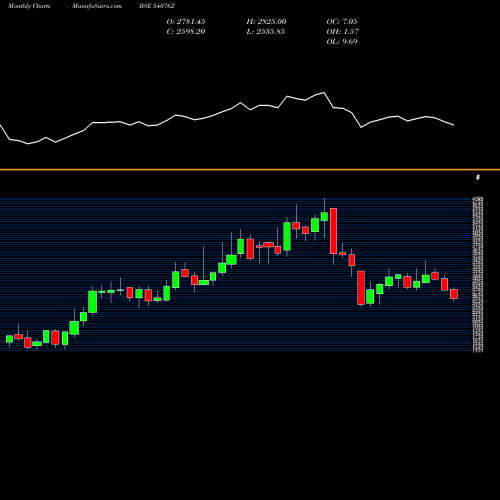The width and height of the screenshot is (500, 500).
Task: Click the 'OH: 1.57' value
Action: (343, 32)
